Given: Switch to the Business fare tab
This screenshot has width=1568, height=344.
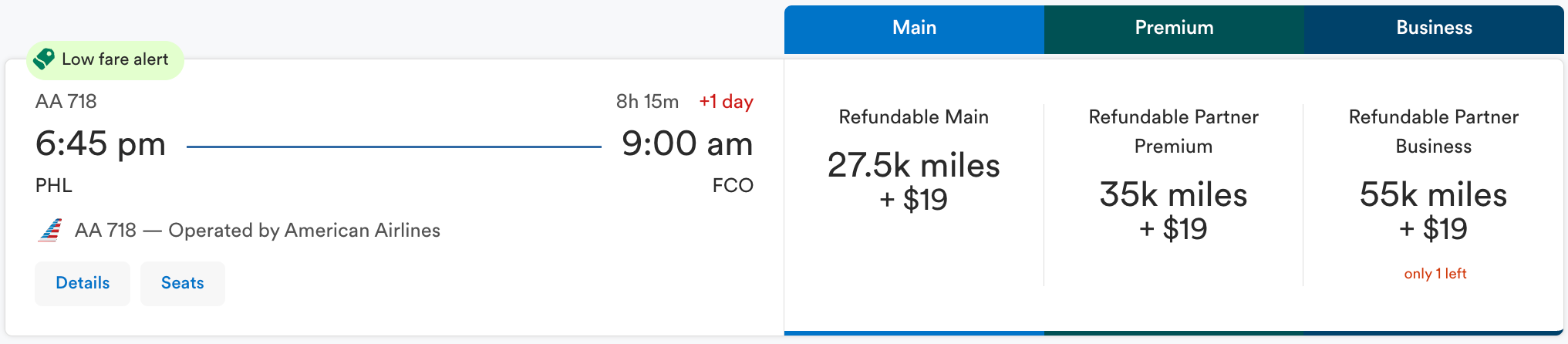Looking at the screenshot, I should [x=1434, y=29].
